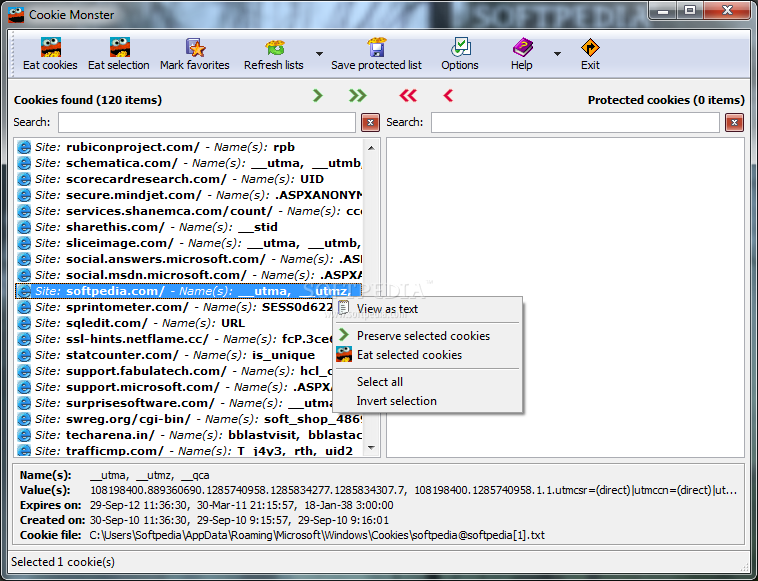758x581 pixels.
Task: Focus the Cookies found search field
Action: [207, 122]
